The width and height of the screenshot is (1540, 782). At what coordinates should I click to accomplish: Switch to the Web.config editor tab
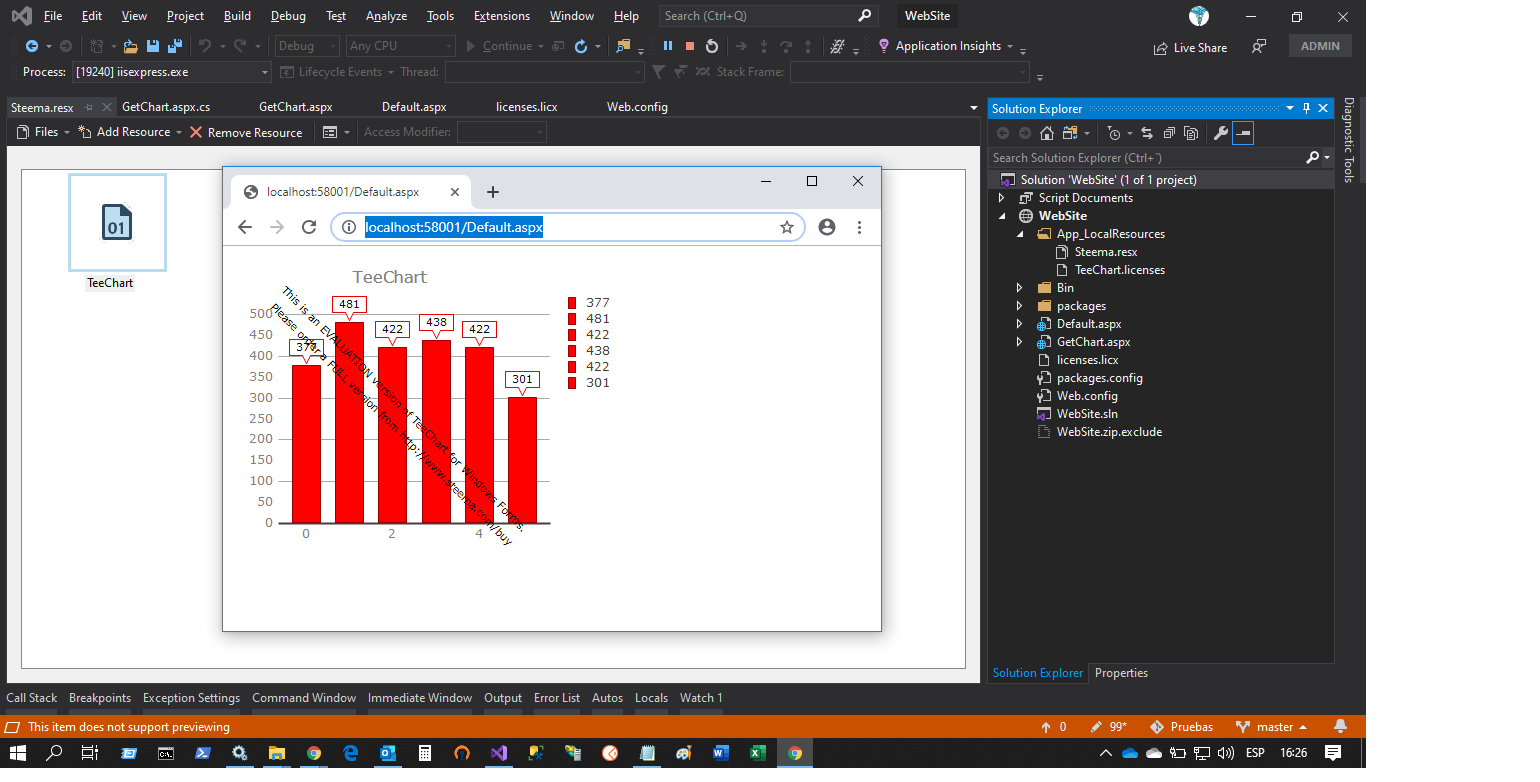point(637,107)
